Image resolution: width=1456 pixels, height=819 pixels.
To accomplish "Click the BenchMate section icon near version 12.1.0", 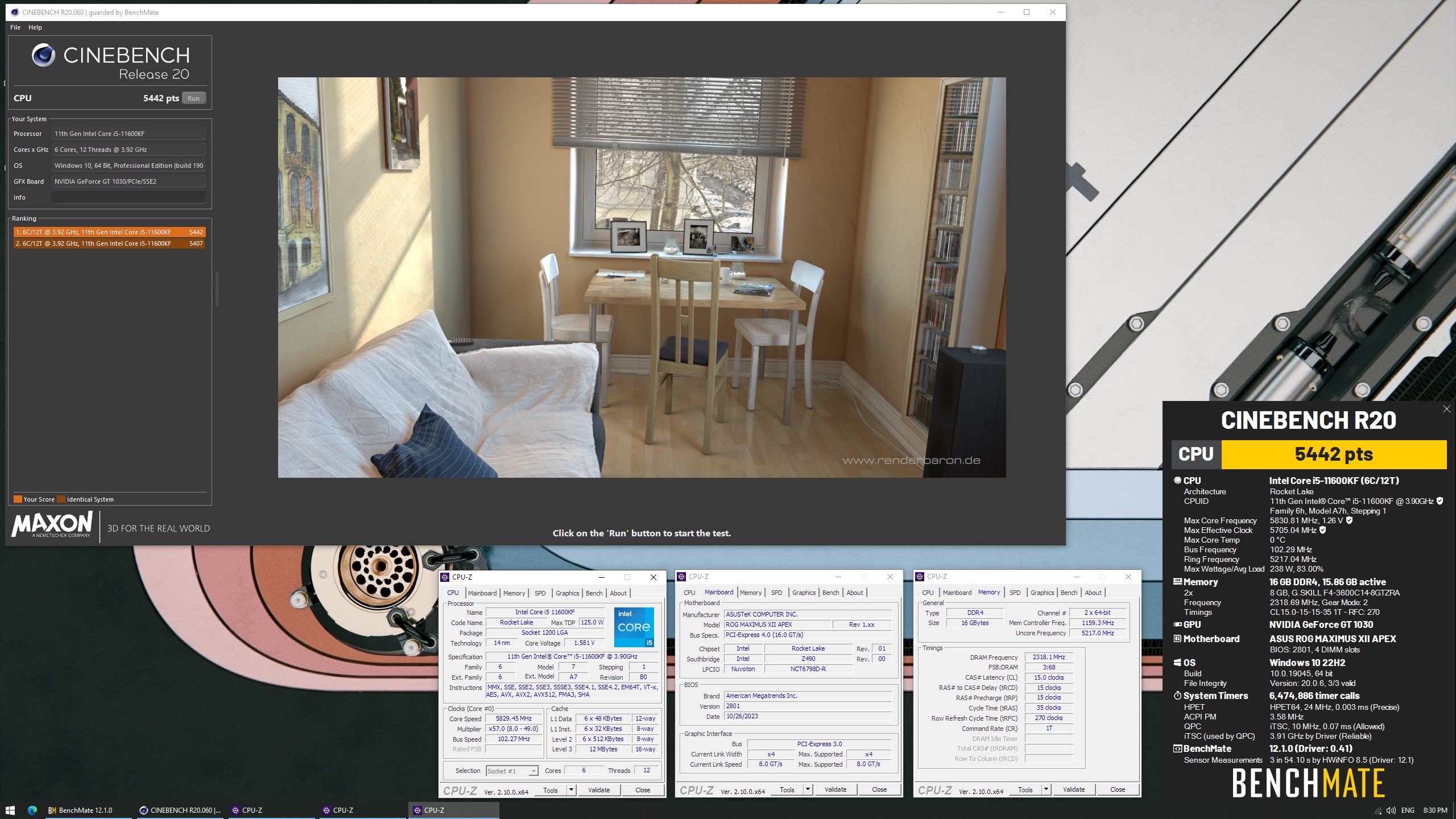I will (1177, 748).
